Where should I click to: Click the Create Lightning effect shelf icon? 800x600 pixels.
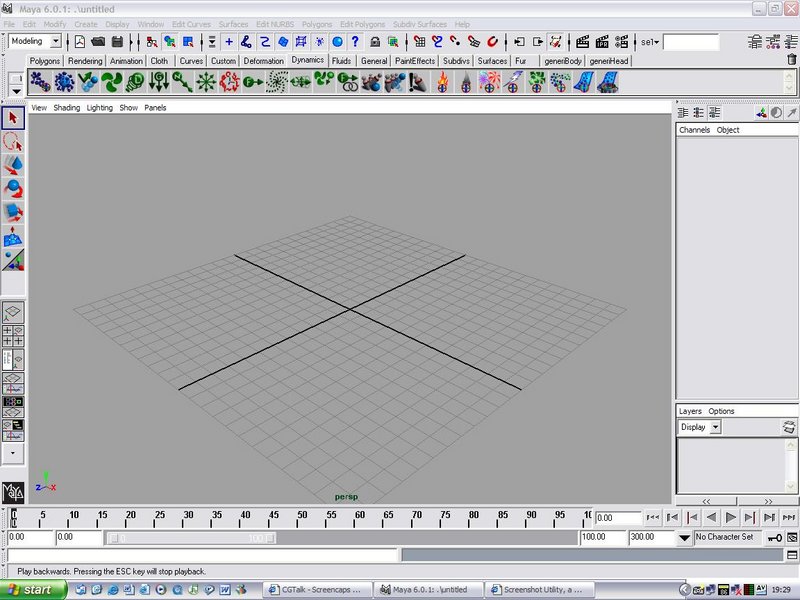(513, 83)
